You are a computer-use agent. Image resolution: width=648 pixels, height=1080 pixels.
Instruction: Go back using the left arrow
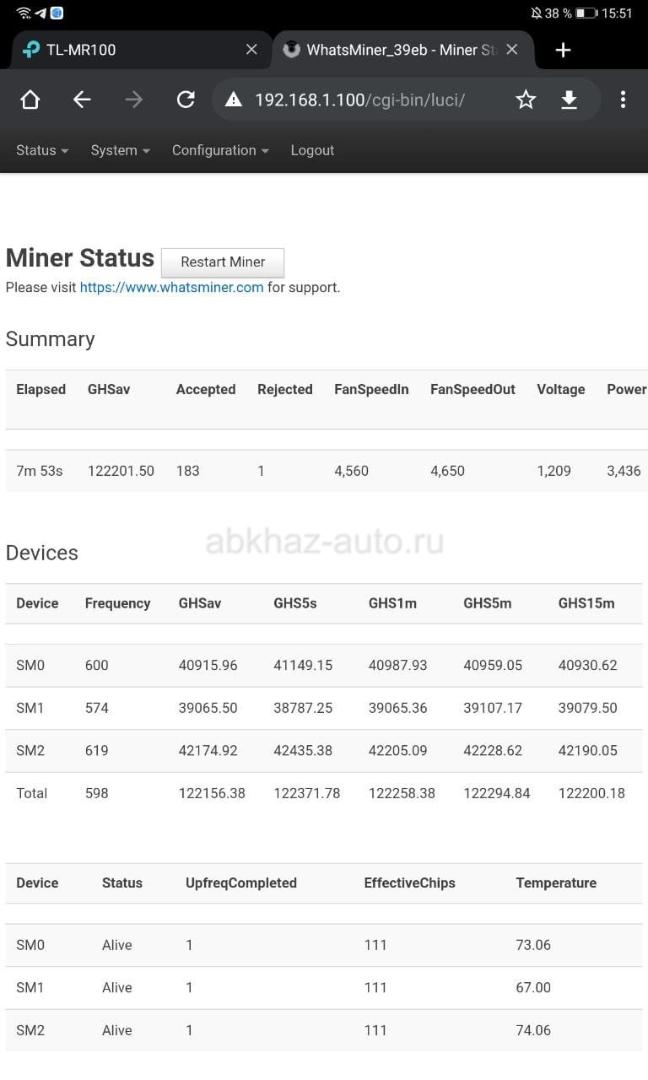tap(82, 100)
